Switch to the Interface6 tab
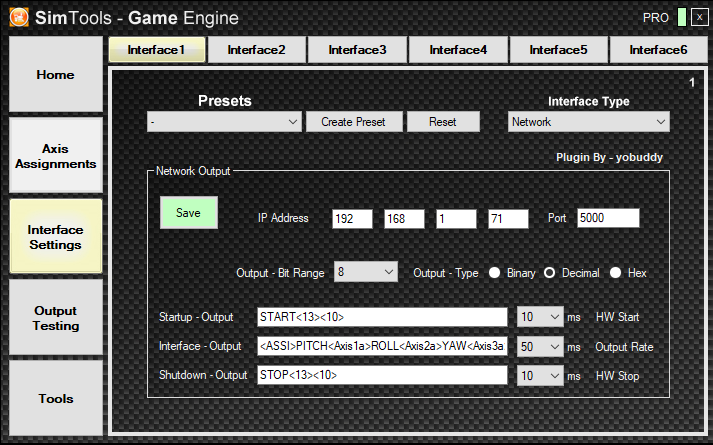The width and height of the screenshot is (713, 445). (658, 50)
